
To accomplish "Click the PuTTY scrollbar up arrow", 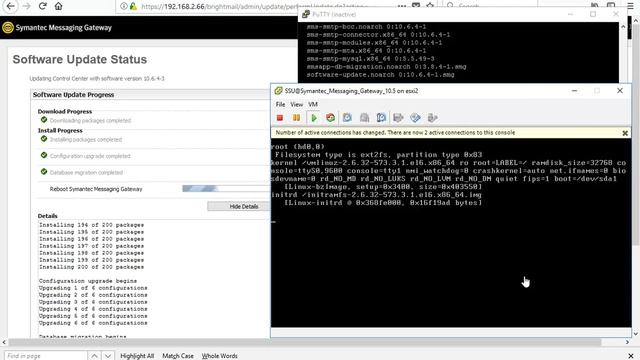I will 623,27.
